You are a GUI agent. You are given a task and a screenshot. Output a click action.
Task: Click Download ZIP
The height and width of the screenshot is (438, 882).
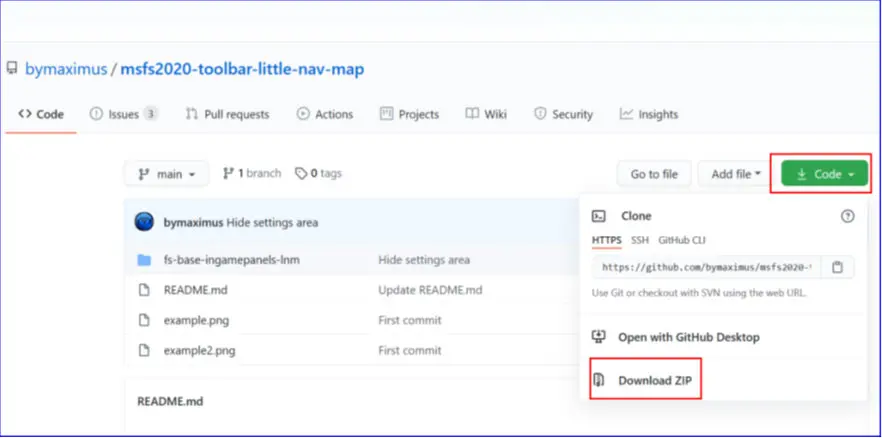tap(655, 381)
